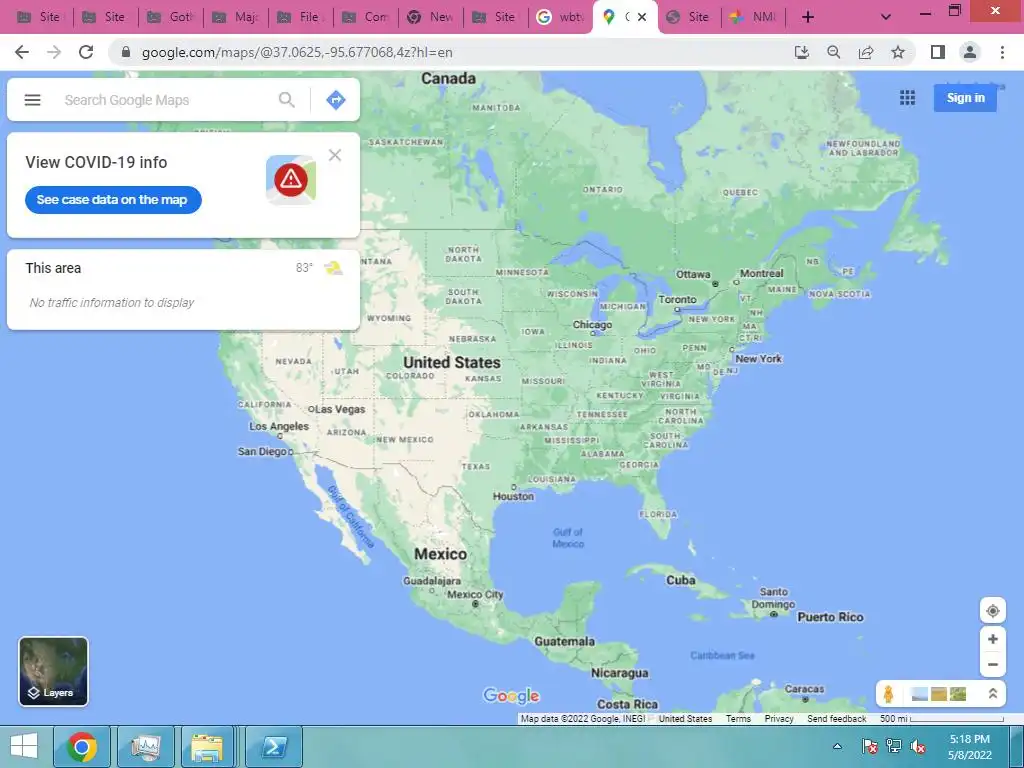This screenshot has height=768, width=1024.
Task: Expand the tab search dropdown arrow
Action: tap(886, 17)
